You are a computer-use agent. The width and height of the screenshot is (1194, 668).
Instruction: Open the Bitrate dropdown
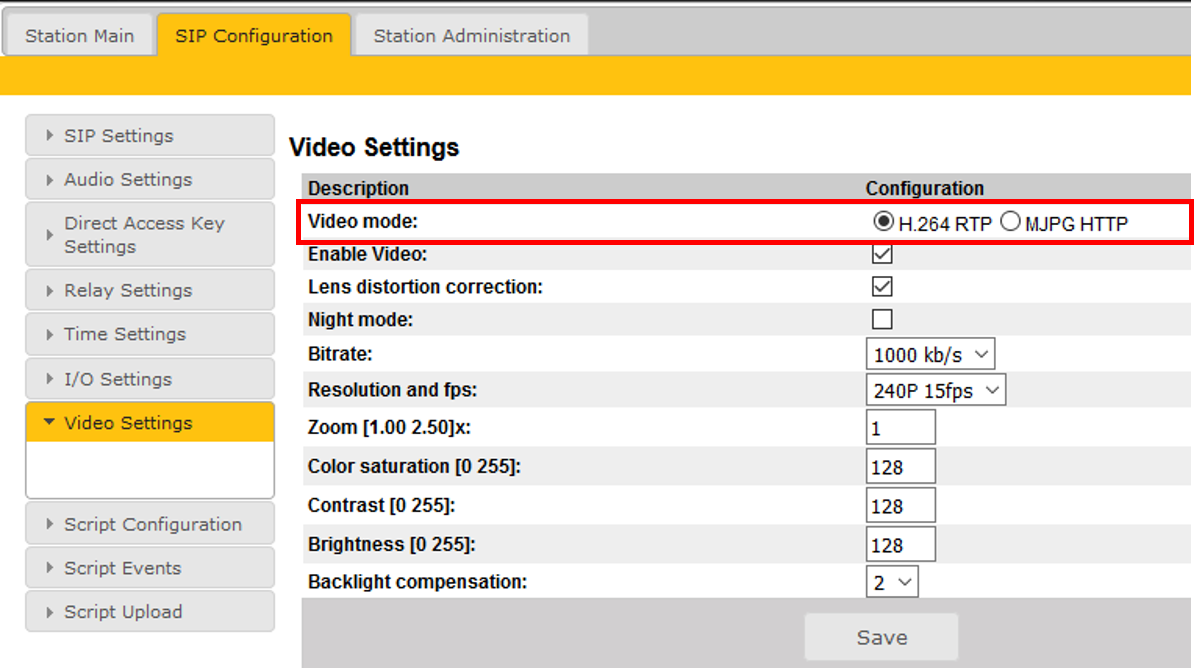coord(930,354)
